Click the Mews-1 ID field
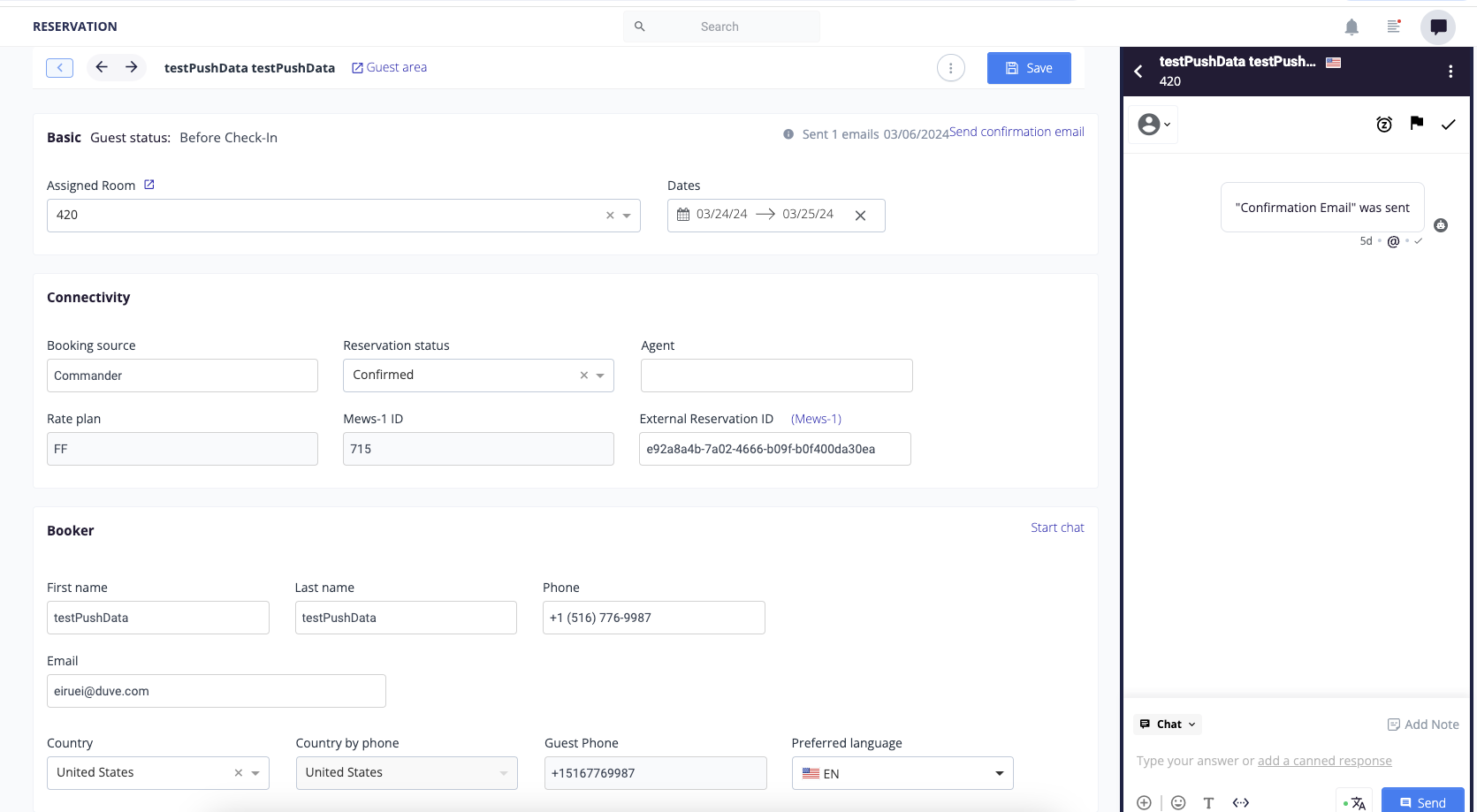This screenshot has width=1477, height=812. point(478,449)
